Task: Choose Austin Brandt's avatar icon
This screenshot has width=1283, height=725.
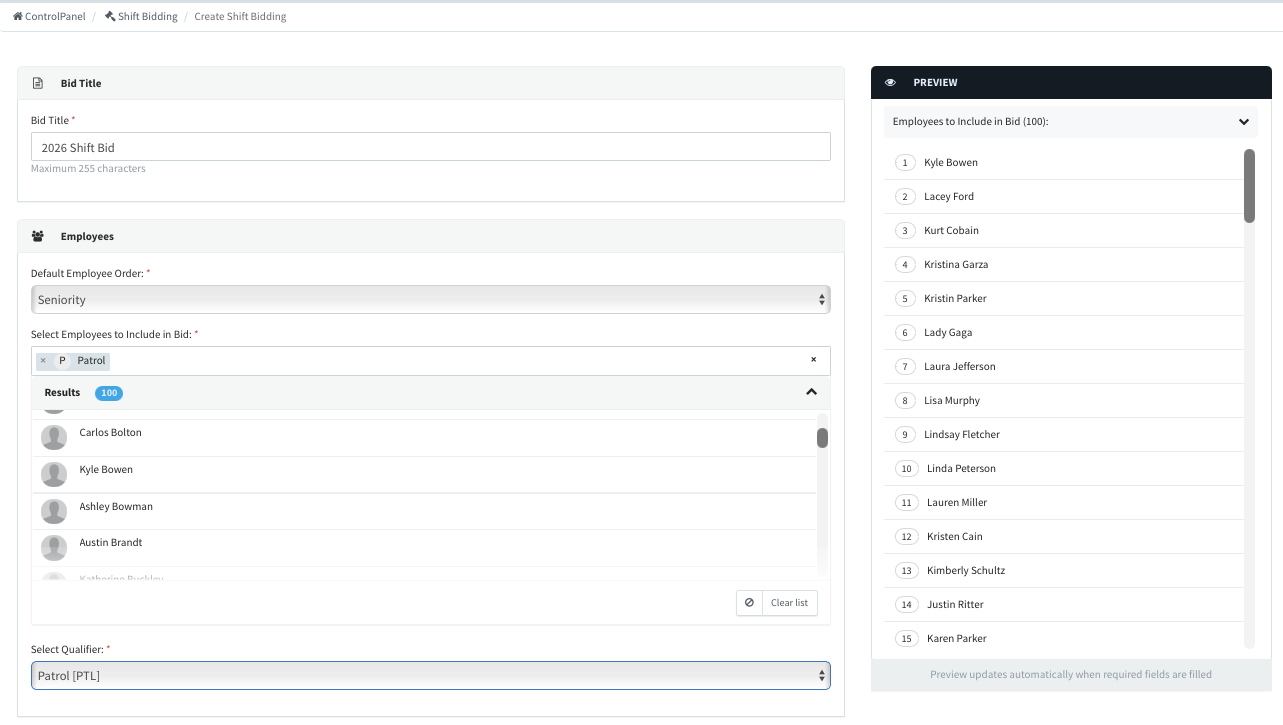Action: tap(54, 548)
